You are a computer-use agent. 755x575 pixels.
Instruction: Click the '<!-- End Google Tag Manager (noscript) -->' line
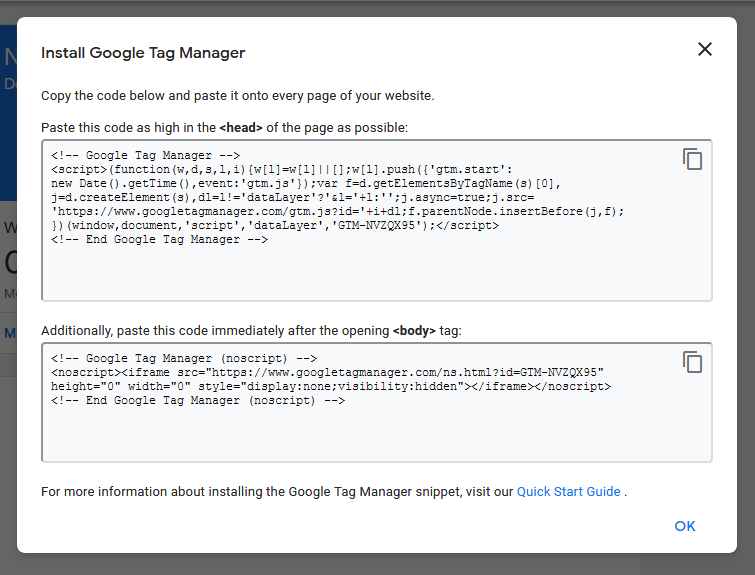click(x=197, y=400)
